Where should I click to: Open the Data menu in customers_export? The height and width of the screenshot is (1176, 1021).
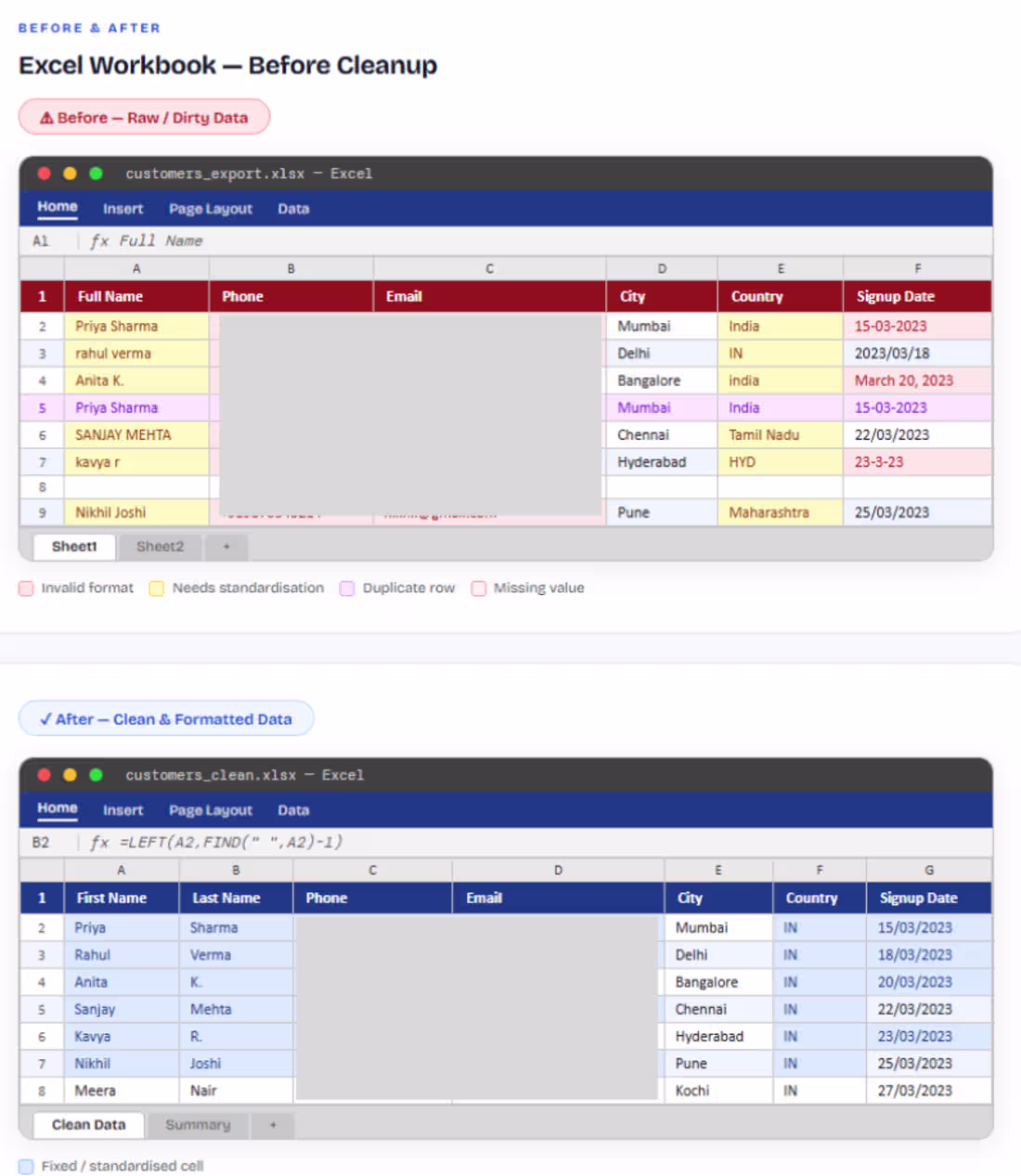(x=293, y=208)
